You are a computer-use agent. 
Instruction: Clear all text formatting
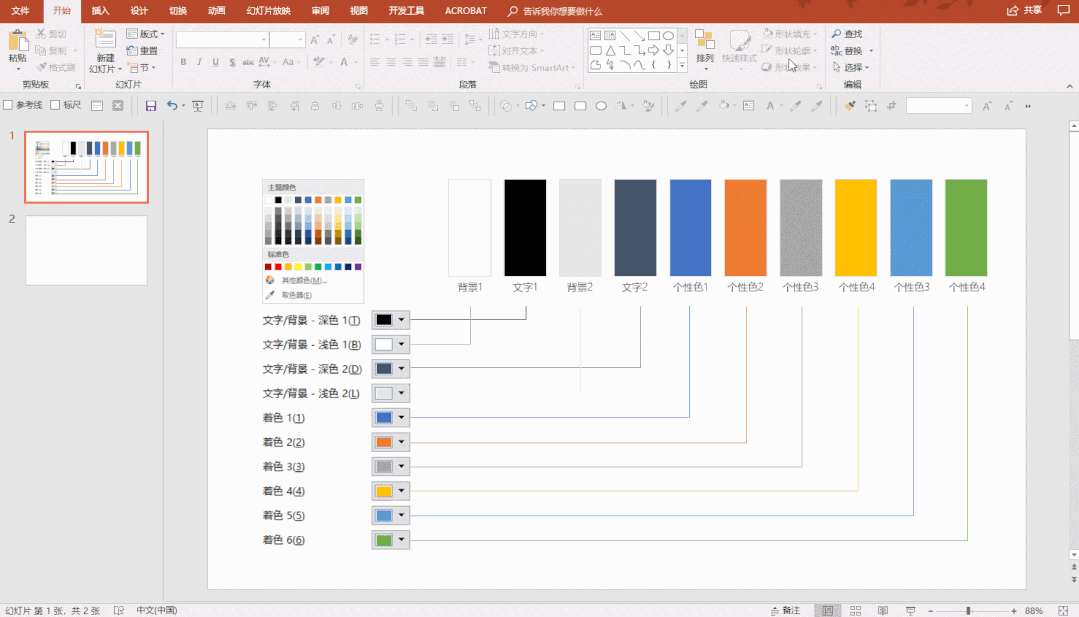[353, 40]
